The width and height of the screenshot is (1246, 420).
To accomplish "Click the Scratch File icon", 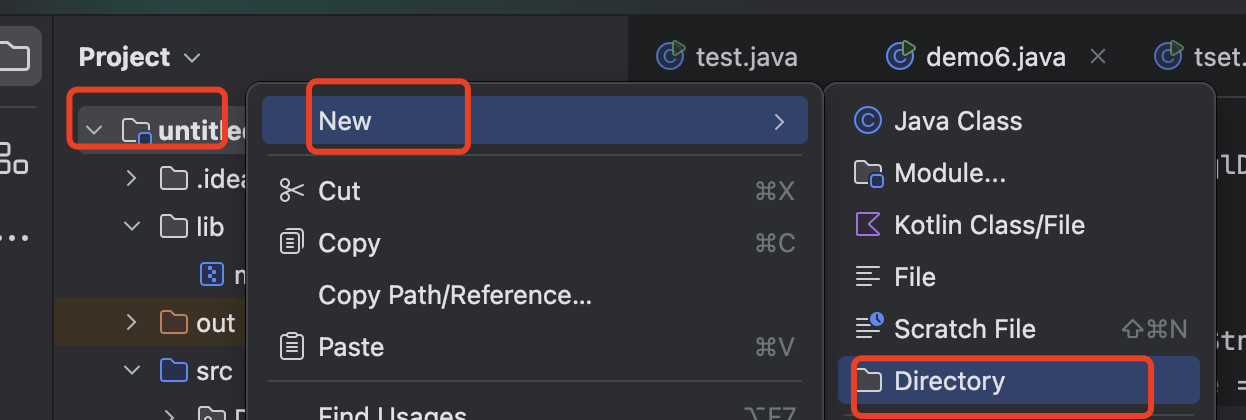I will [867, 327].
